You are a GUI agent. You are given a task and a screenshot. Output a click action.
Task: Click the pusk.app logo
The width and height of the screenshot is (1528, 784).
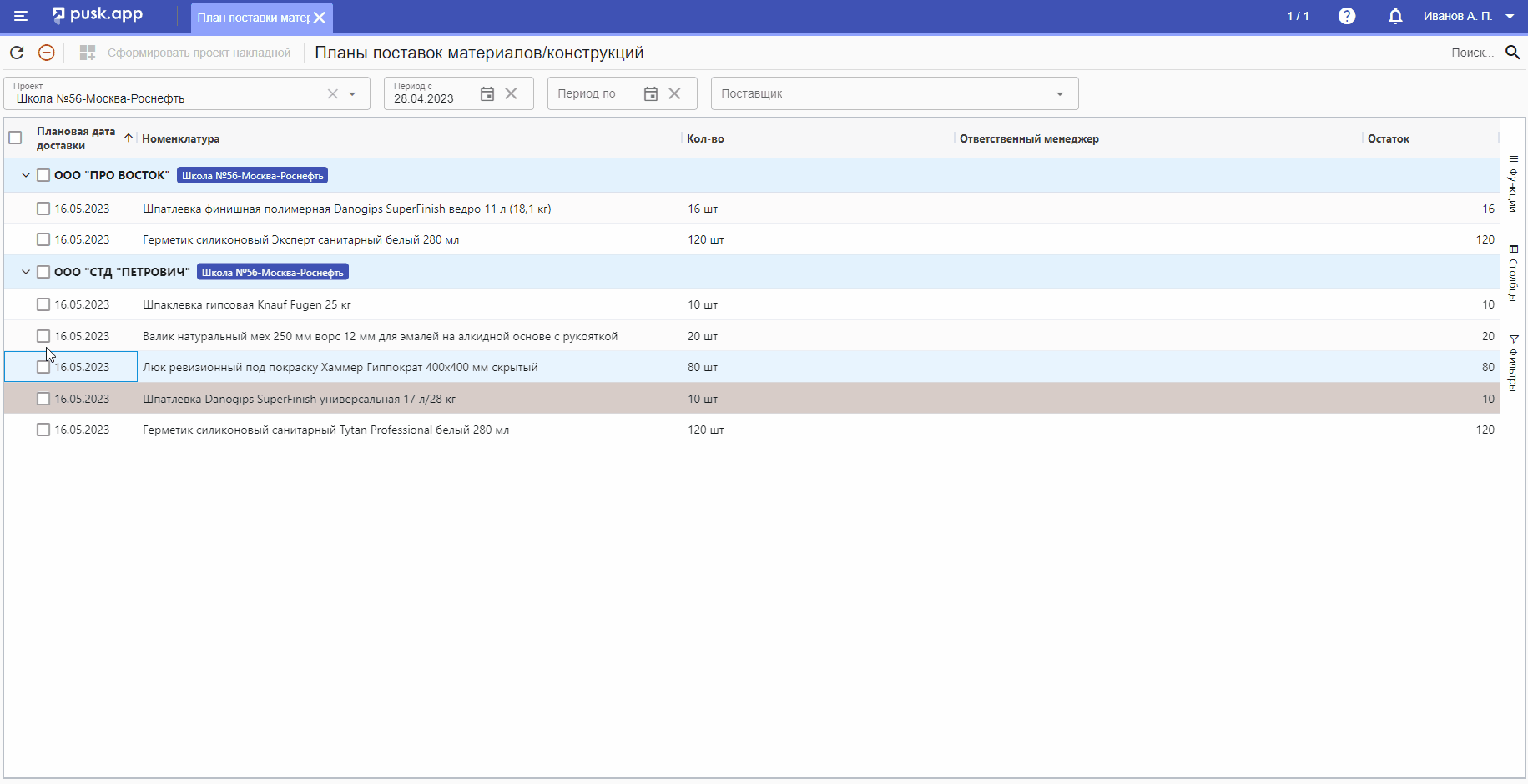tap(97, 15)
